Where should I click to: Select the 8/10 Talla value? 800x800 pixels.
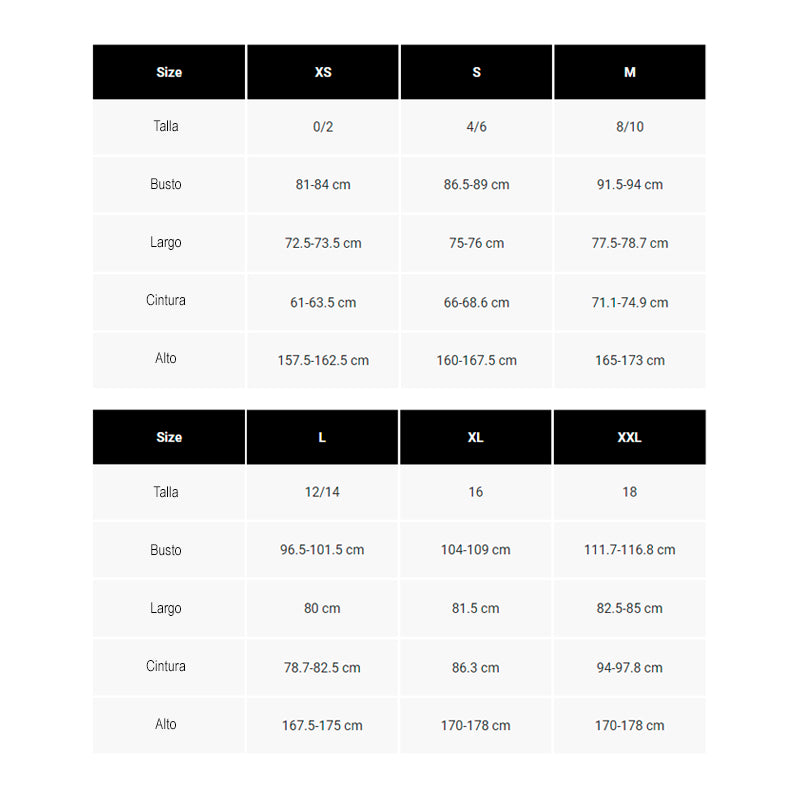[x=630, y=127]
